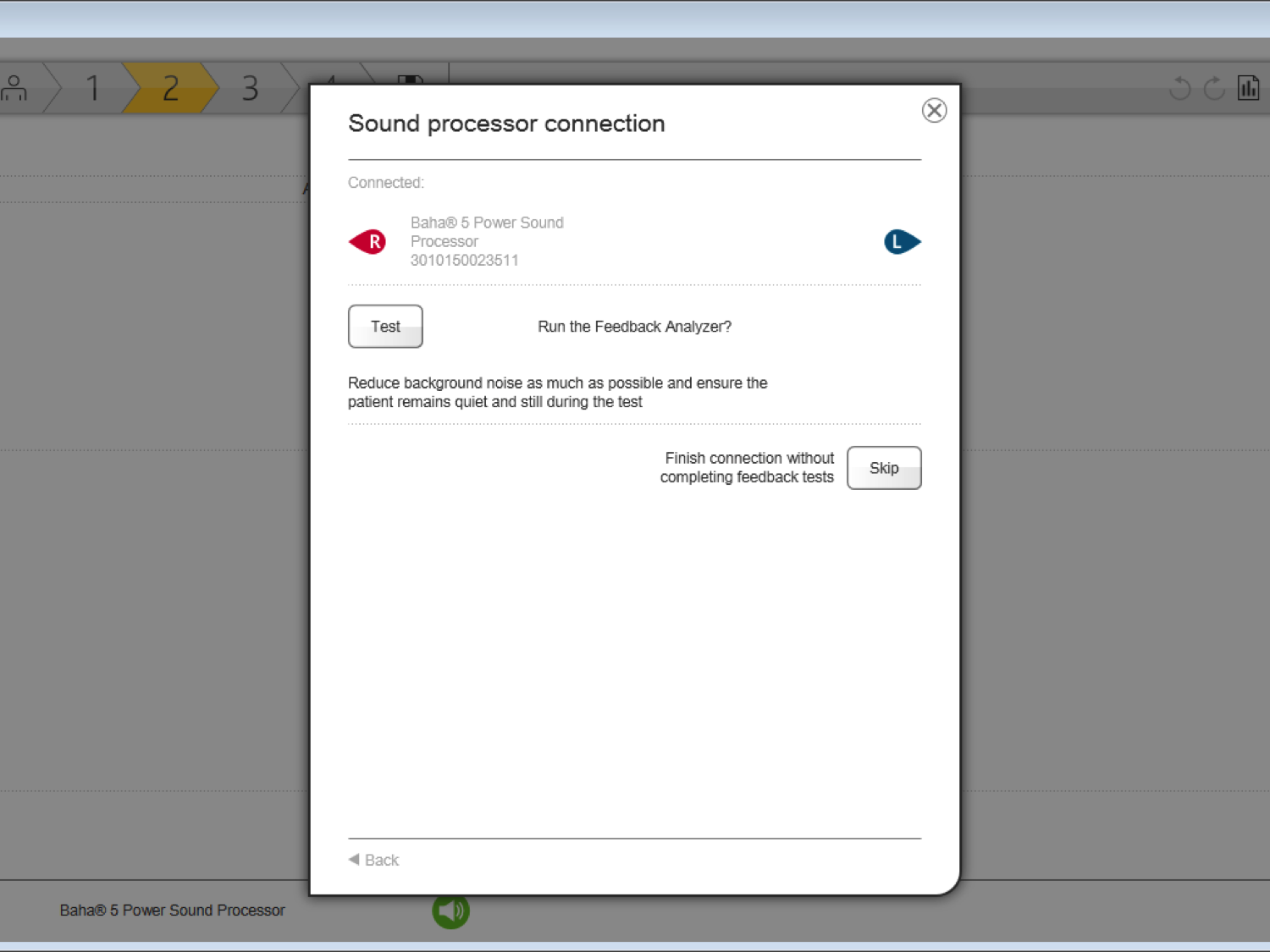Go to step 1 in the workflow bar
This screenshot has height=952, width=1270.
(92, 88)
